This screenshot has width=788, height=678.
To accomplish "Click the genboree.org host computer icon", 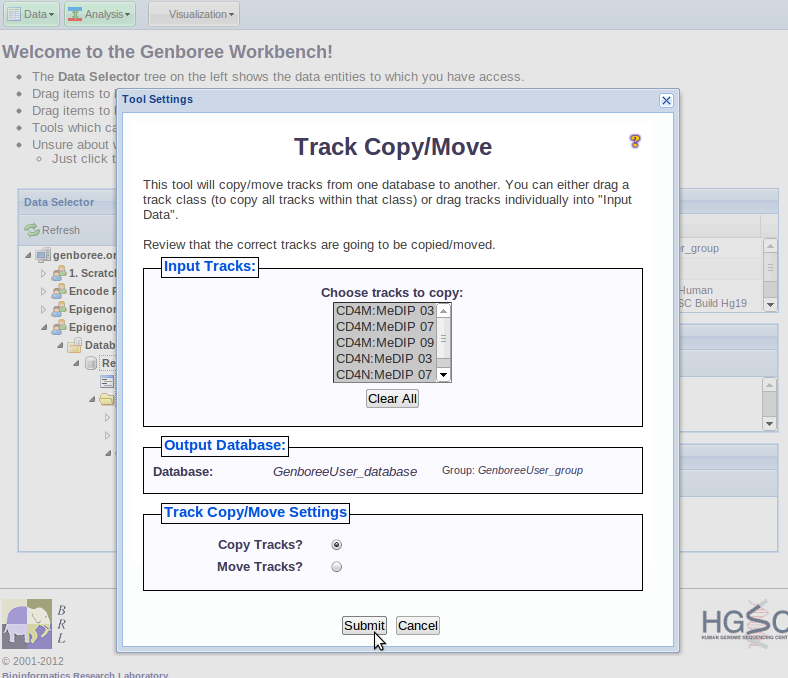I will tap(43, 255).
